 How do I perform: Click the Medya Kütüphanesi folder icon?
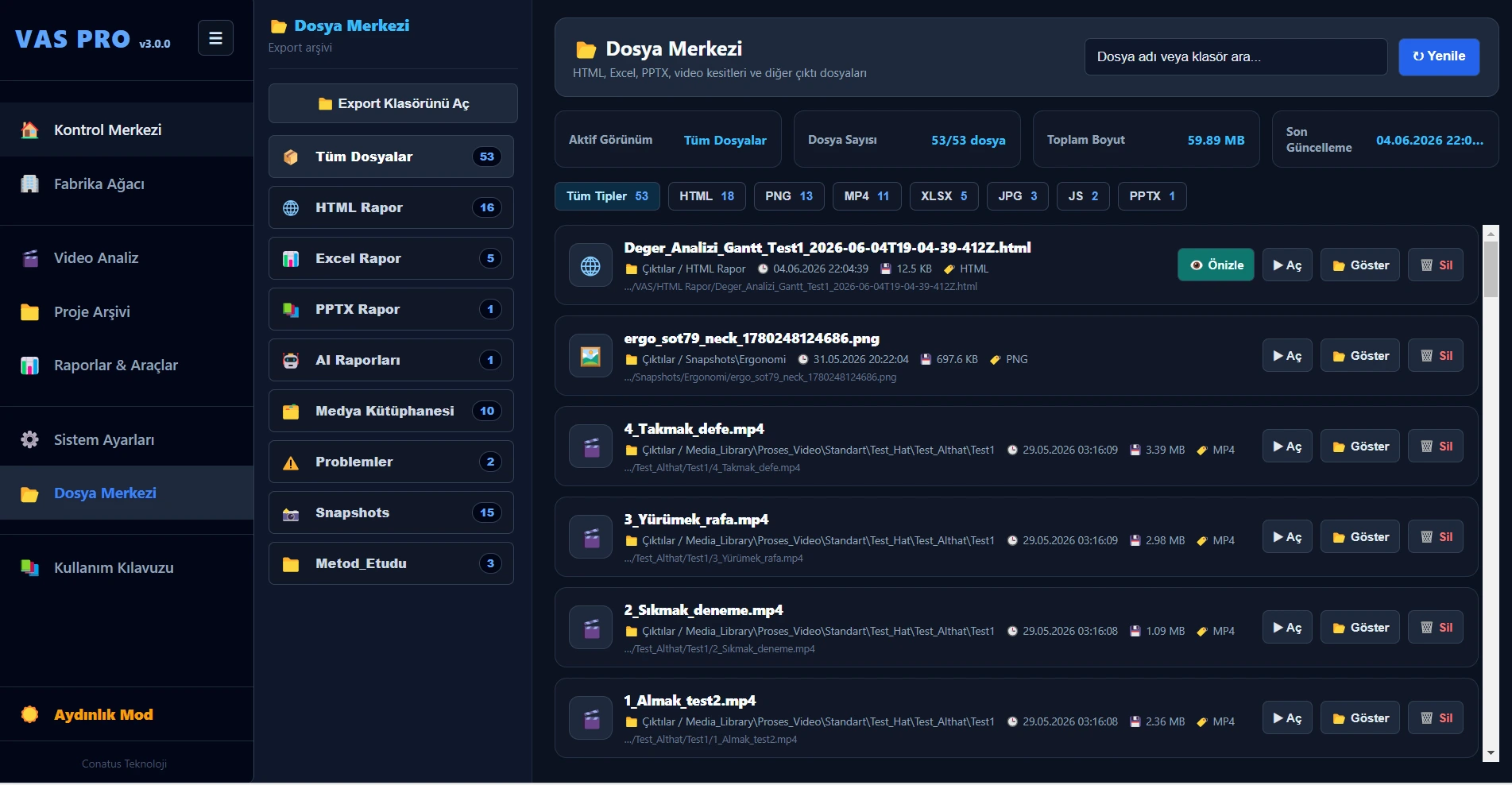(x=291, y=412)
